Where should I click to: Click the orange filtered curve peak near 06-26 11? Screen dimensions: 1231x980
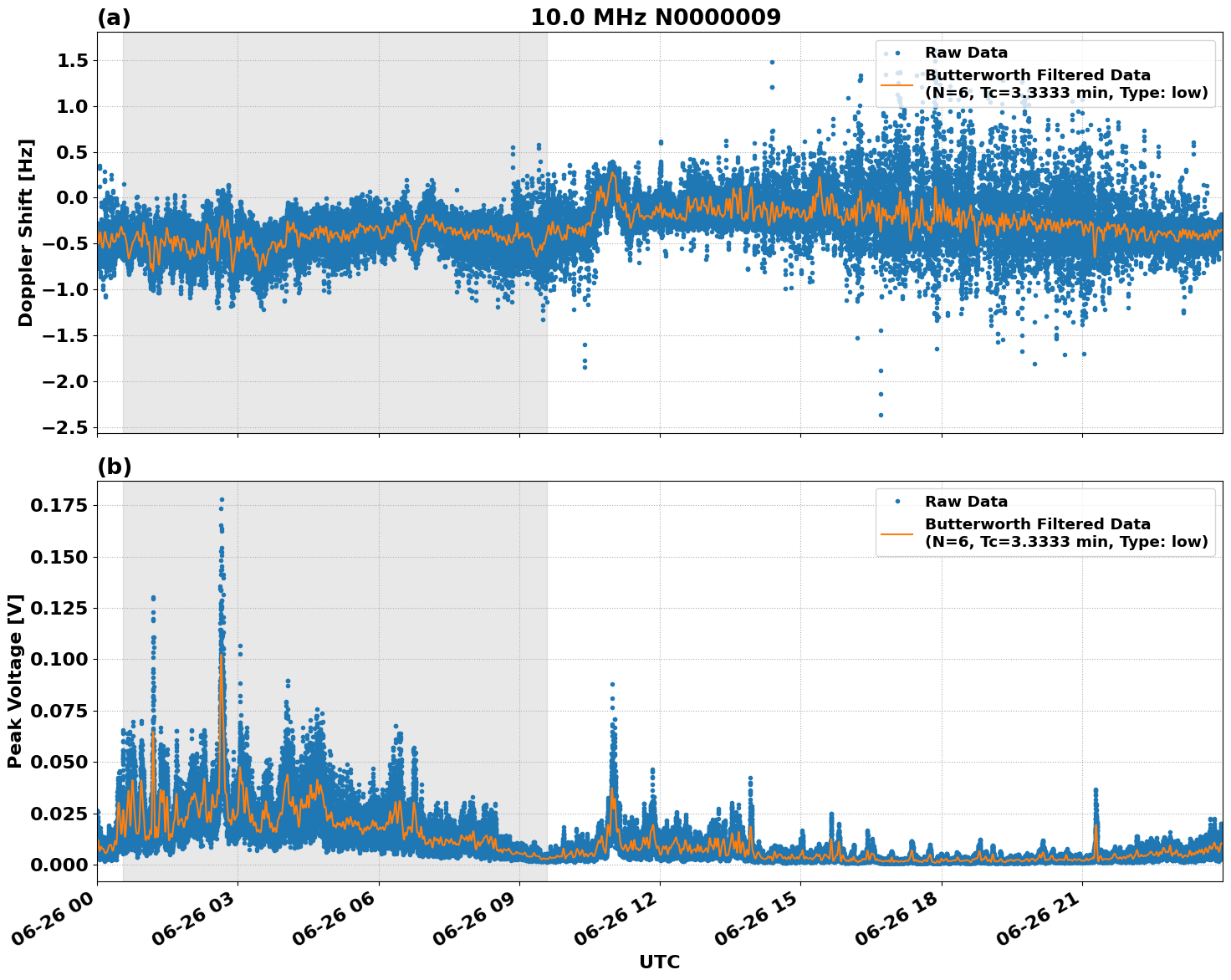[611, 789]
